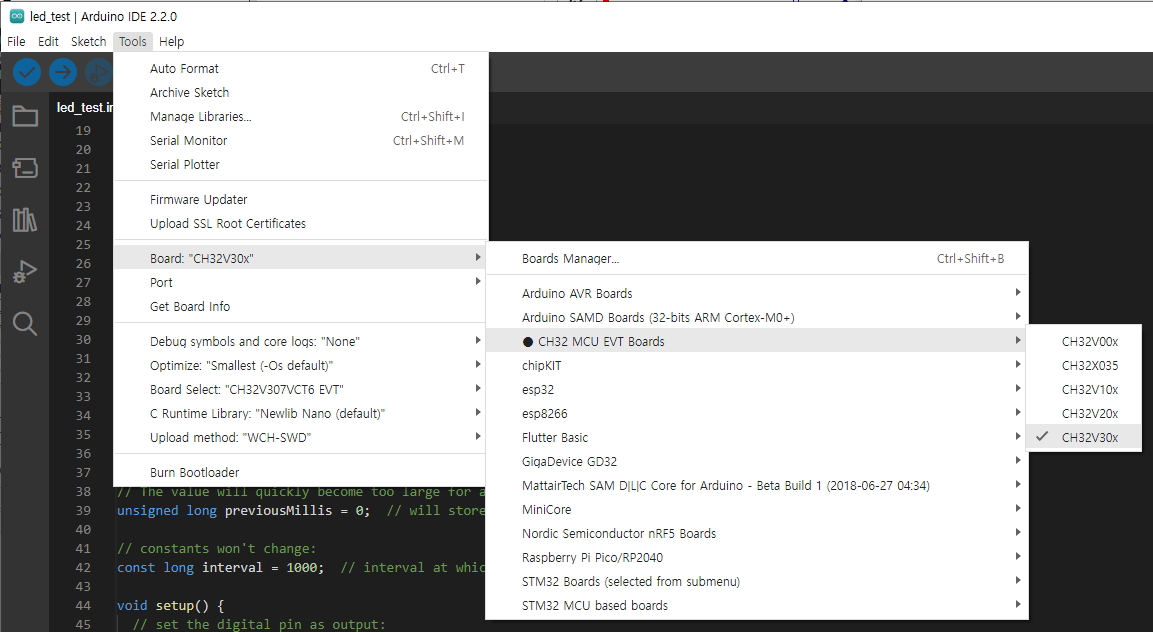
Task: Expand STM32 Boards (selected from submenu)
Action: coord(757,581)
